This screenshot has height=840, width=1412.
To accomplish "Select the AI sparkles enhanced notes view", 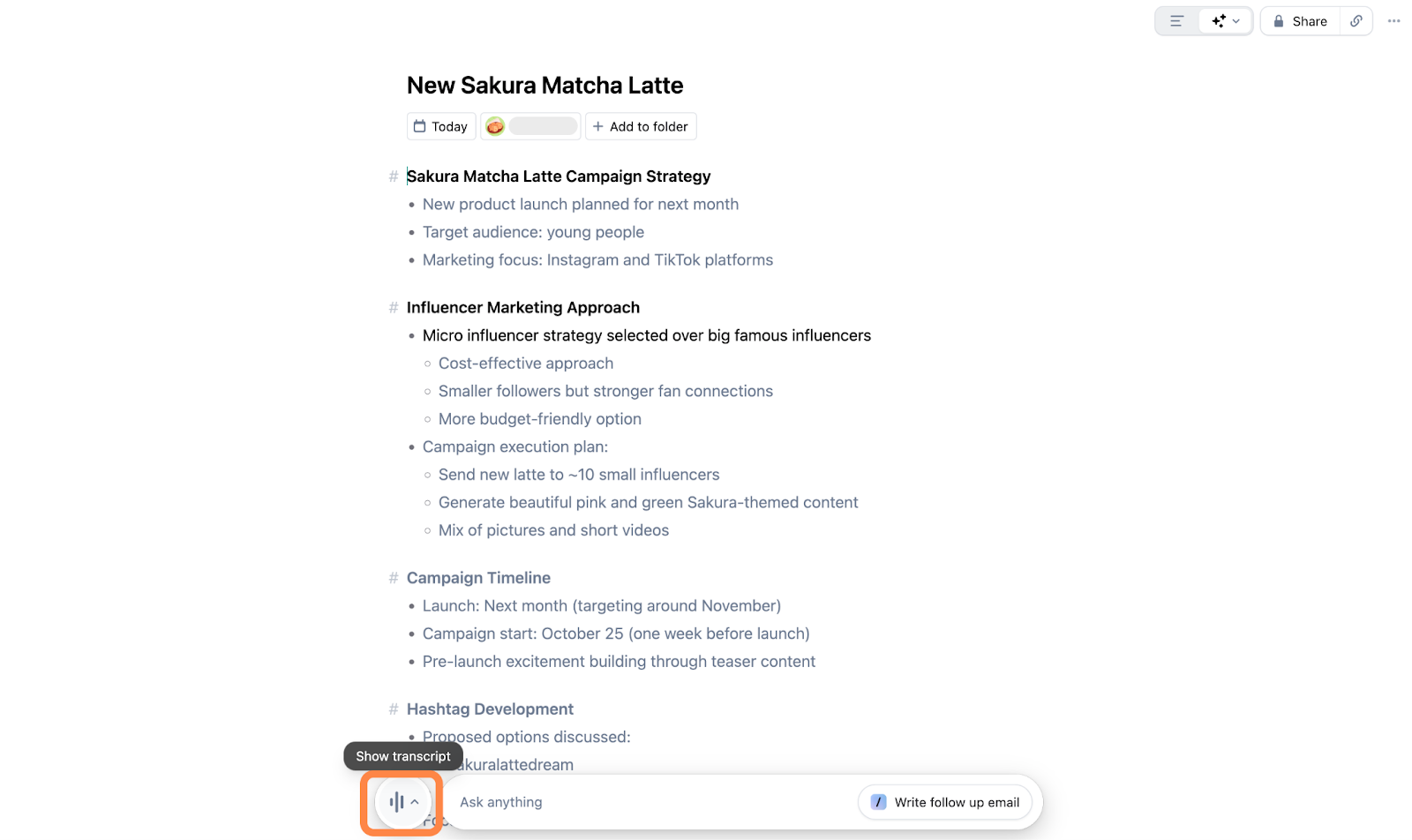I will pos(1219,21).
